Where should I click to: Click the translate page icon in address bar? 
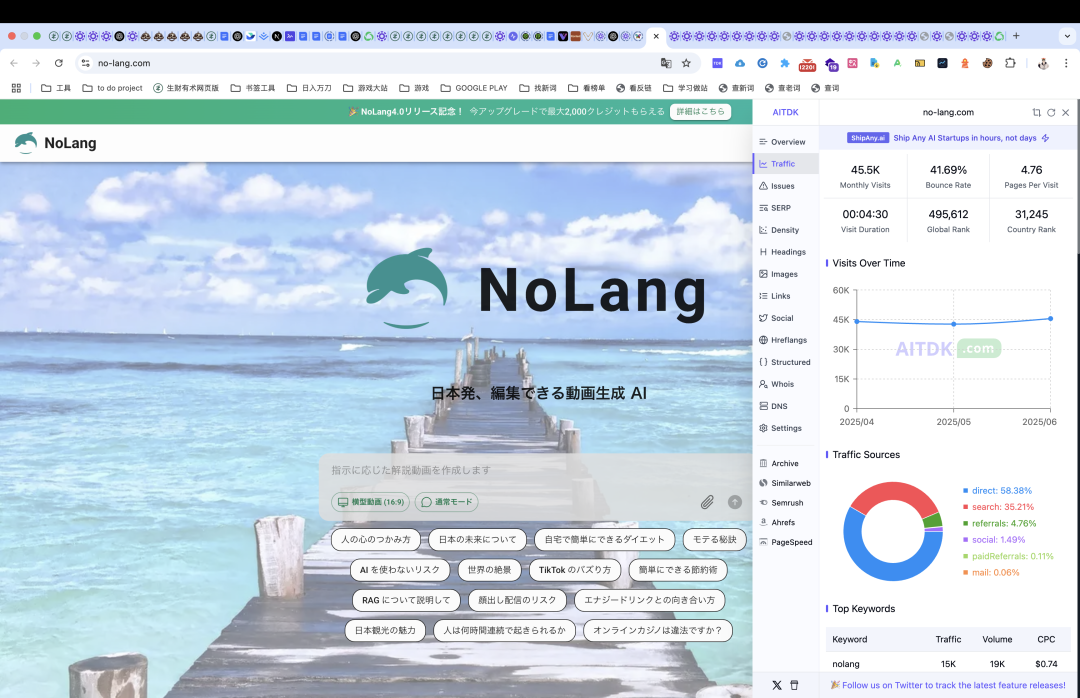click(x=666, y=63)
